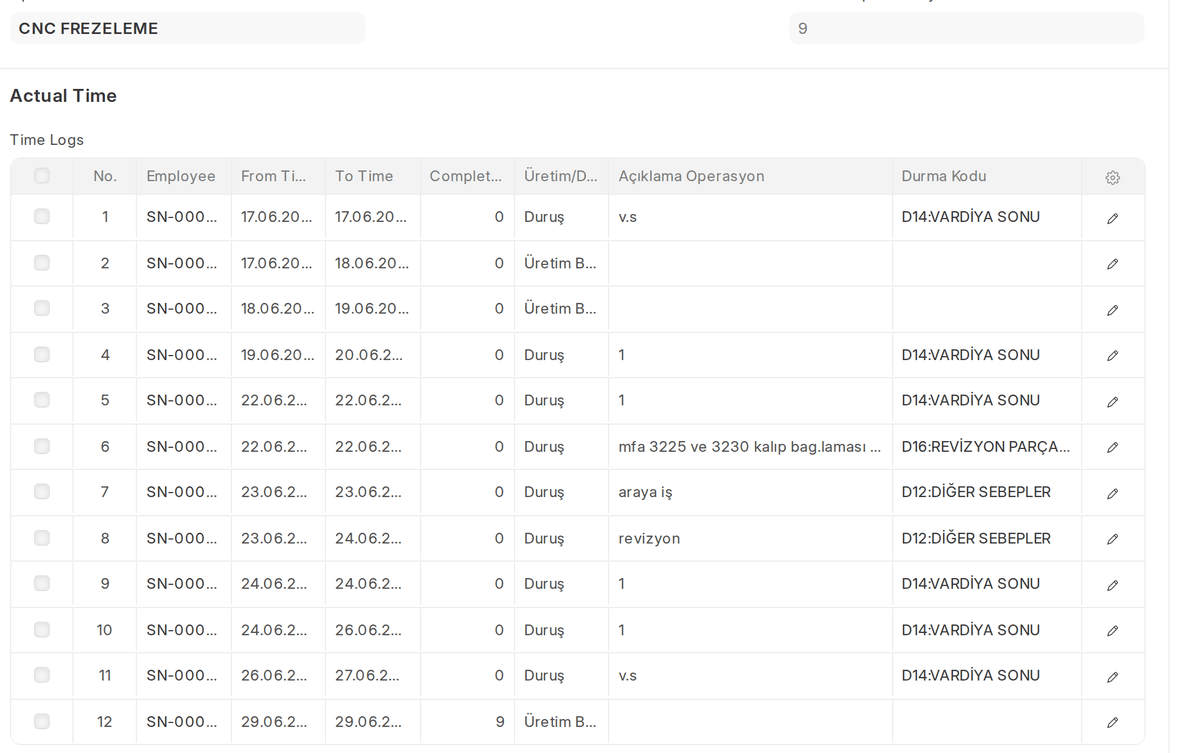Click the Employee column header

tap(184, 176)
